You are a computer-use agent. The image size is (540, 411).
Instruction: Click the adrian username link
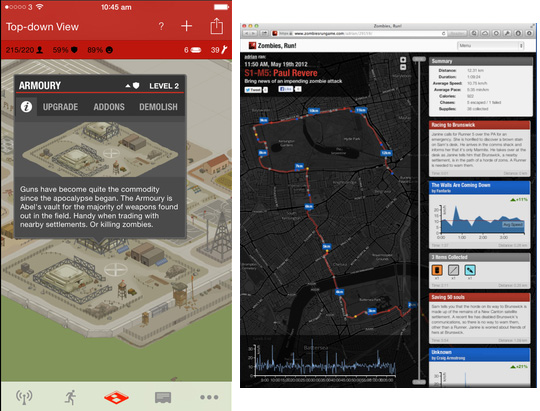click(x=251, y=57)
